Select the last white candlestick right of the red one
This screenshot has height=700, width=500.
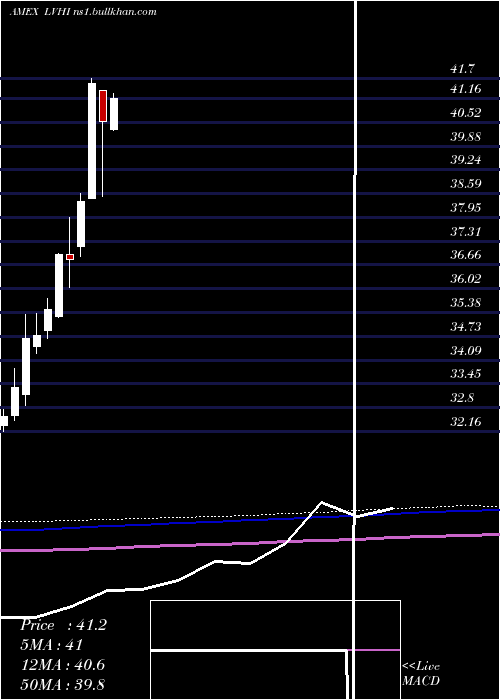pos(114,114)
